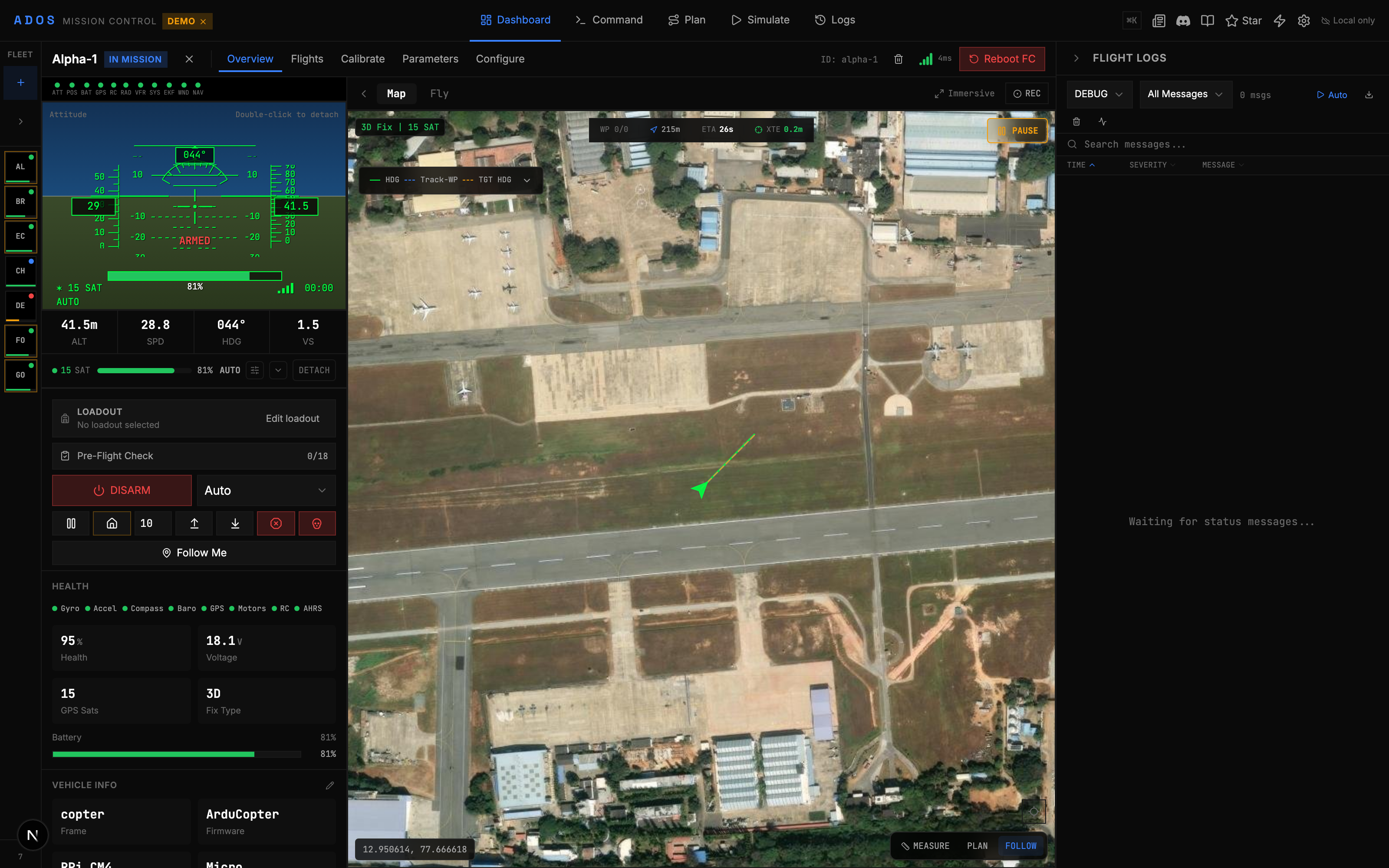Click the takeoff up-arrow icon
Viewport: 1389px width, 868px height.
(194, 523)
